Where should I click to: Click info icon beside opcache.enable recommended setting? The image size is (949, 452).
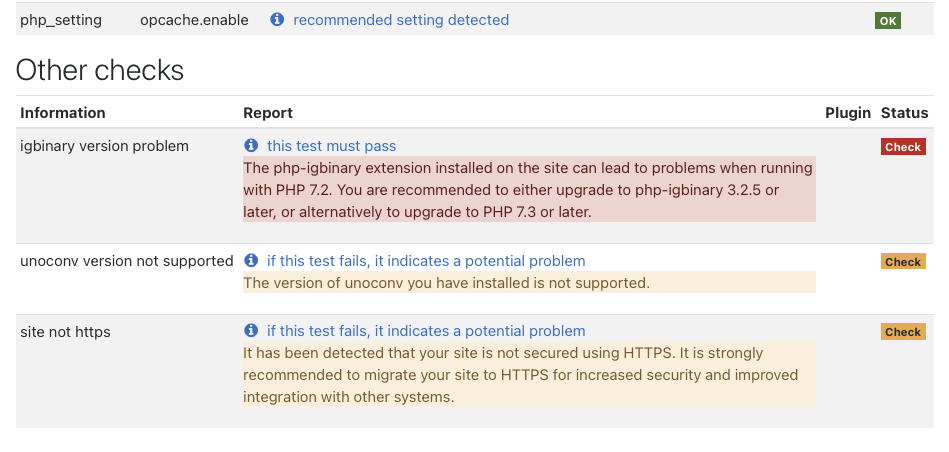tap(277, 20)
